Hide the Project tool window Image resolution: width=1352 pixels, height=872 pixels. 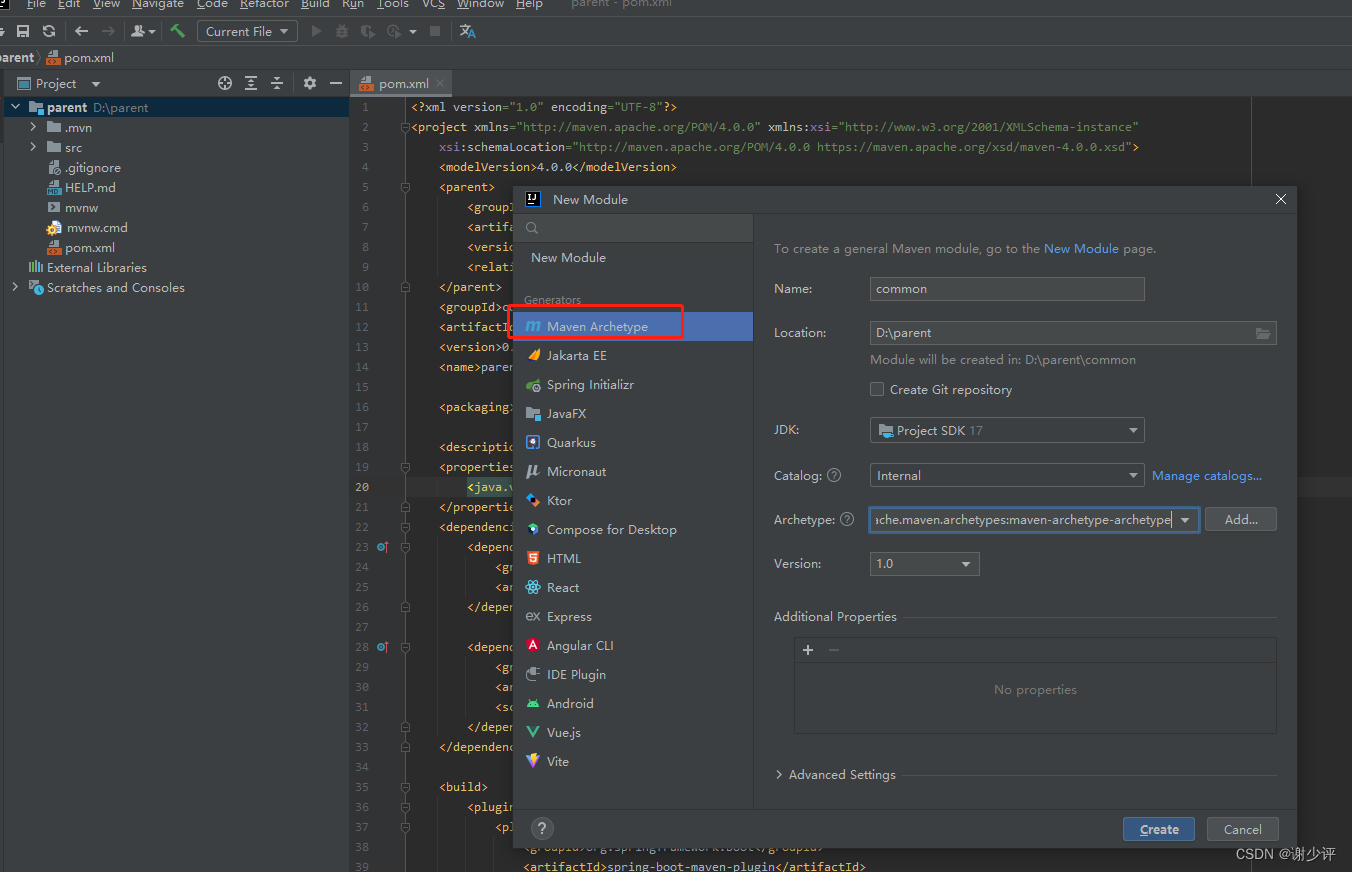coord(336,83)
